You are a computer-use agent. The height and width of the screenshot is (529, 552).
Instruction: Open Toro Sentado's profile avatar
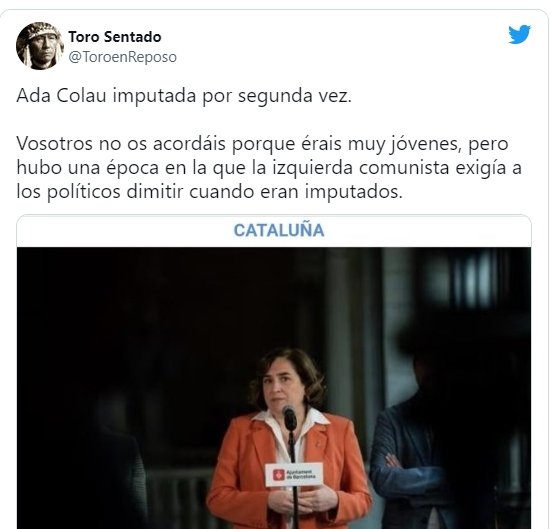pyautogui.click(x=40, y=46)
